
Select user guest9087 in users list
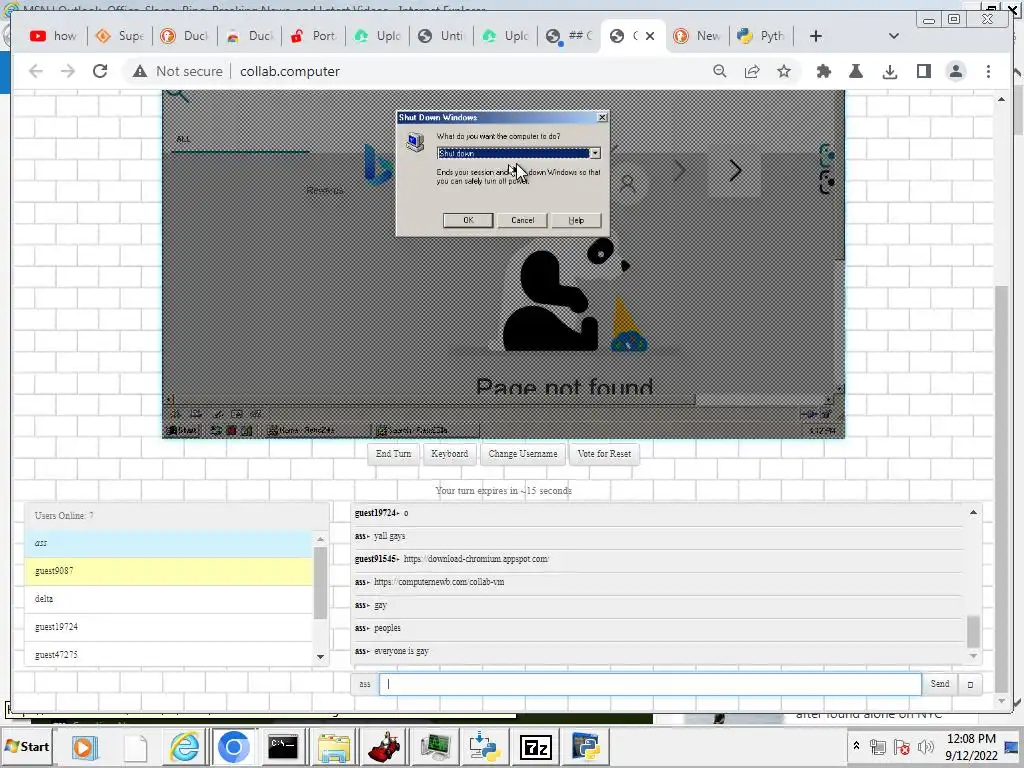tap(168, 571)
